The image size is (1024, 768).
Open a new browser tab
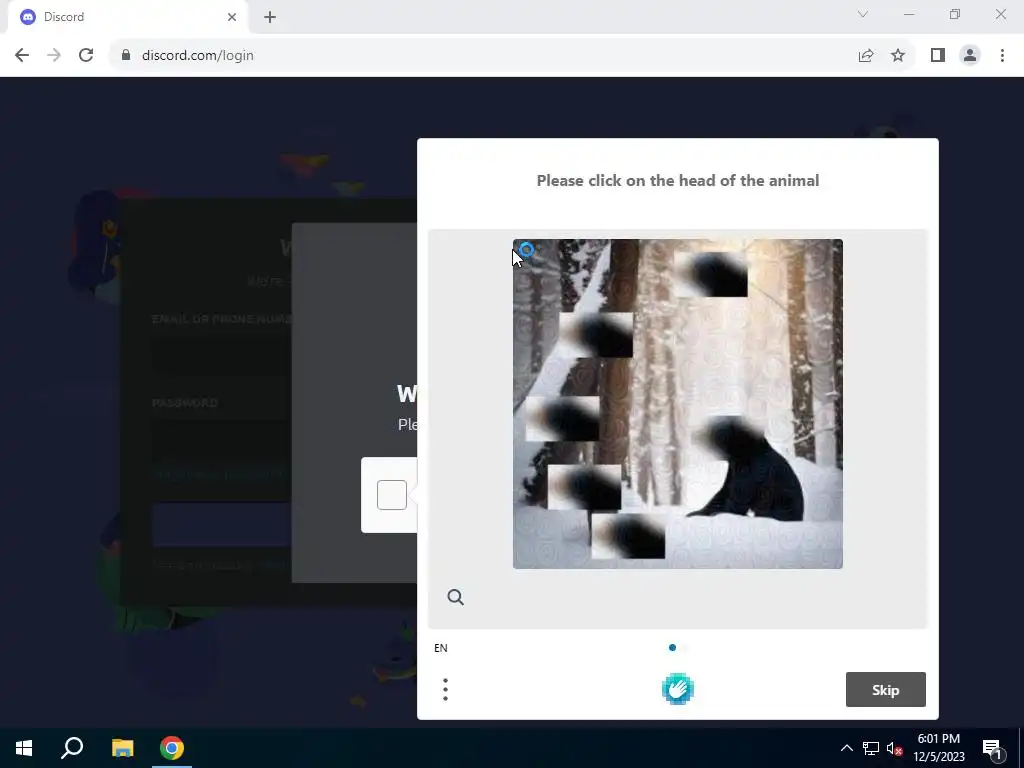click(270, 17)
